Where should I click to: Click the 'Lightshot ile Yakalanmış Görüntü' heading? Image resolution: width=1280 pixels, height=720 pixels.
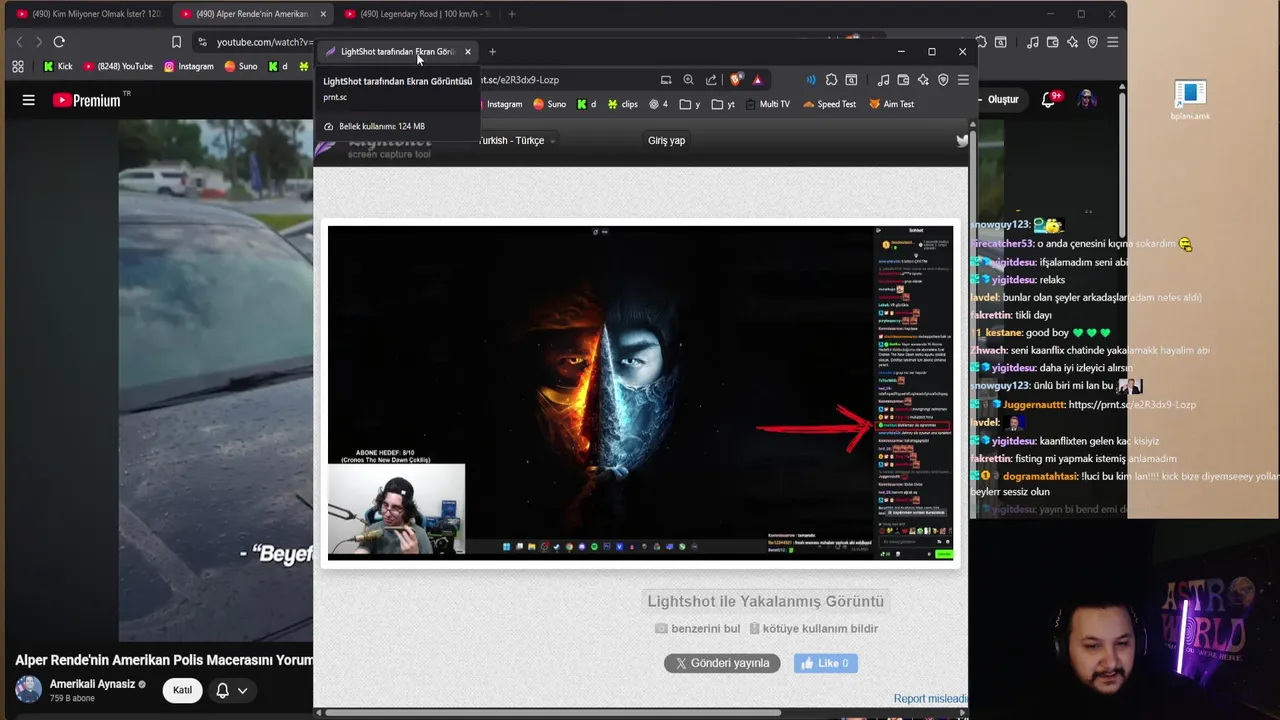pyautogui.click(x=765, y=601)
